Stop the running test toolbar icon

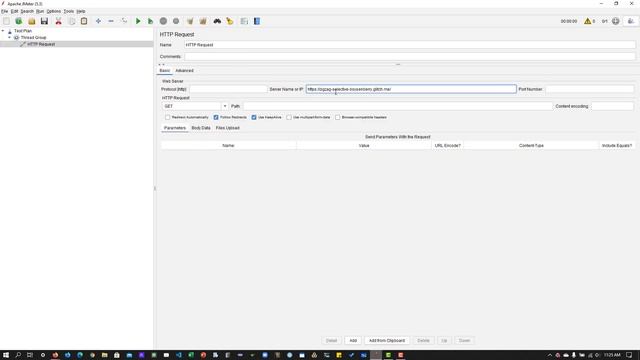163,21
